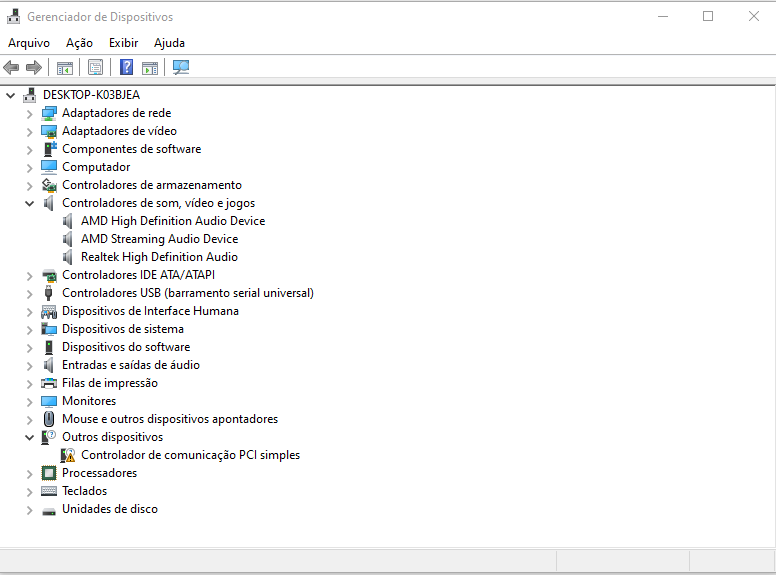Select Realtek High Definition Audio
Screen dimensions: 776x575
pos(159,257)
